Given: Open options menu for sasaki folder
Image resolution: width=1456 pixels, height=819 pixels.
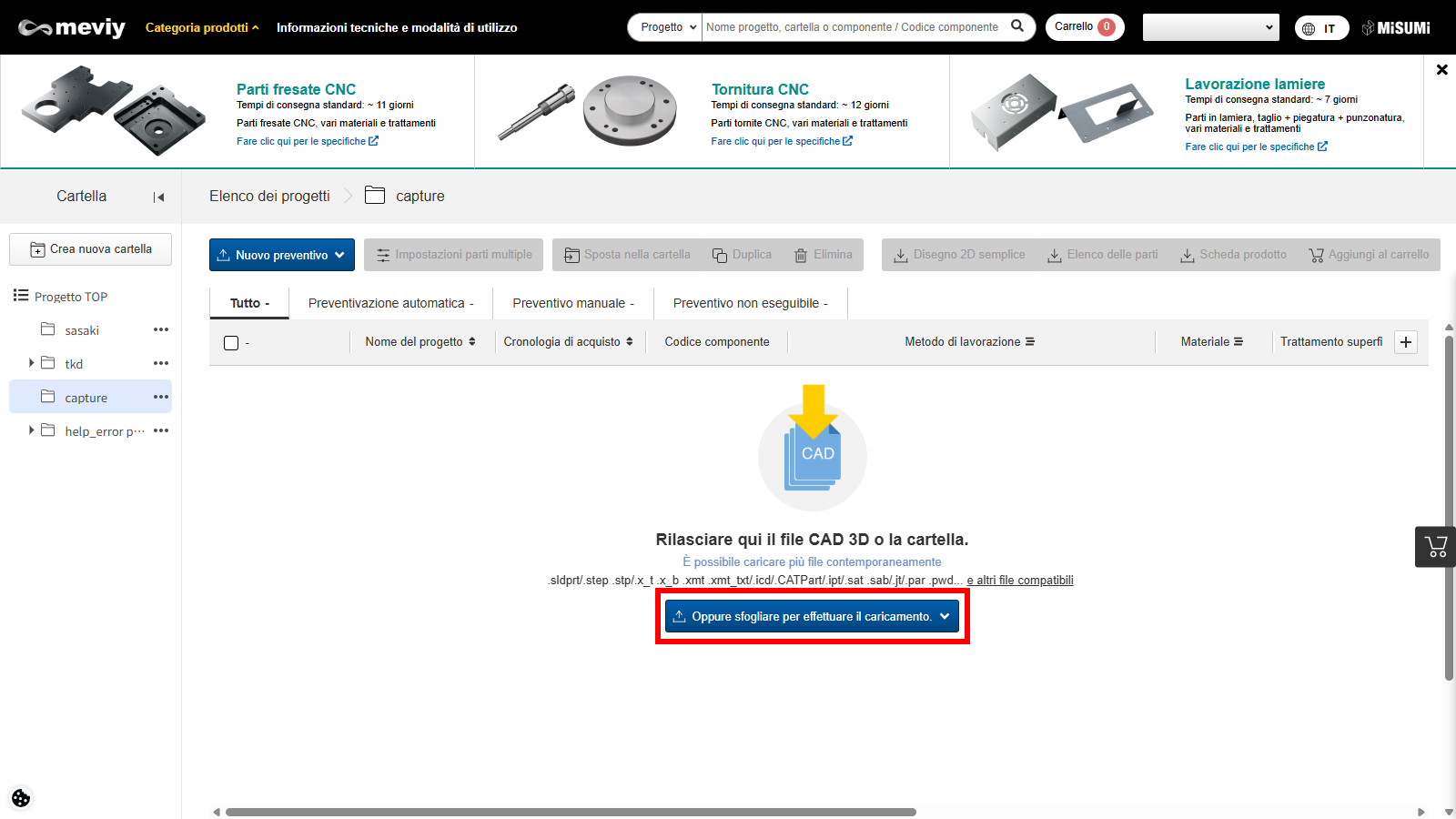Looking at the screenshot, I should (161, 329).
